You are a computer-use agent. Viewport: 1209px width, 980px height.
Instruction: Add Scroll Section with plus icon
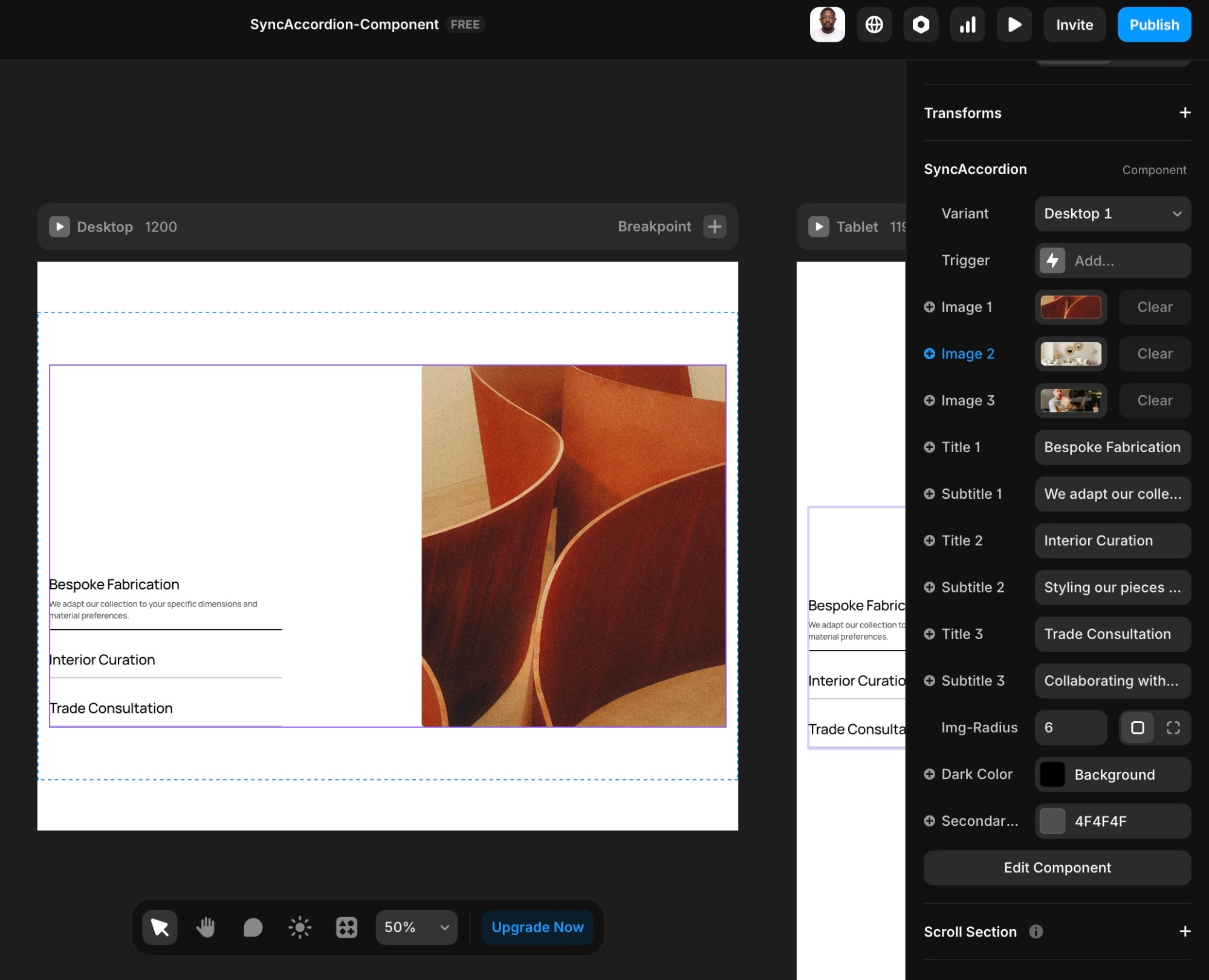(1185, 932)
